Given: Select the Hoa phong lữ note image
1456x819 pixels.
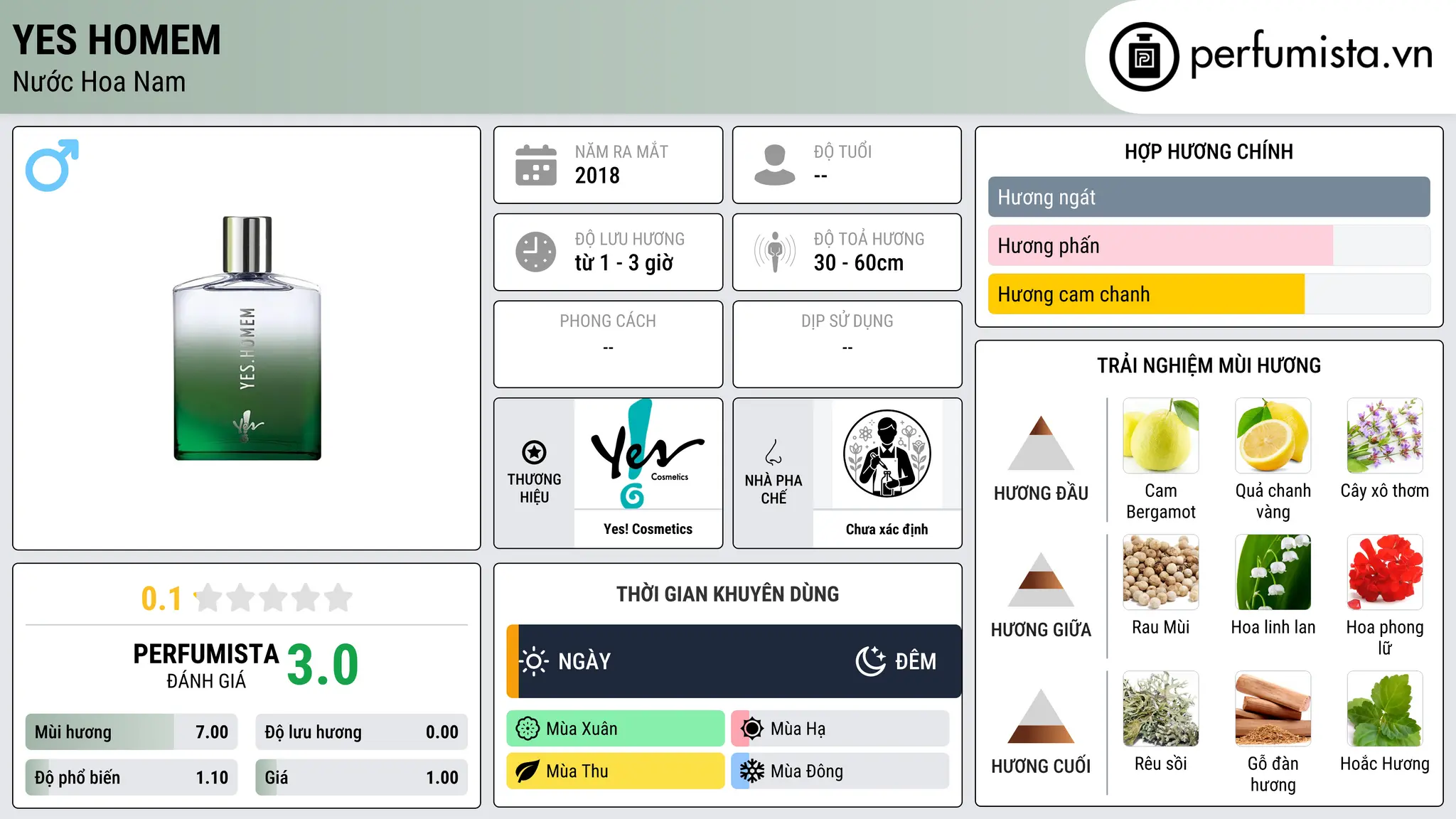Looking at the screenshot, I should click(1385, 572).
